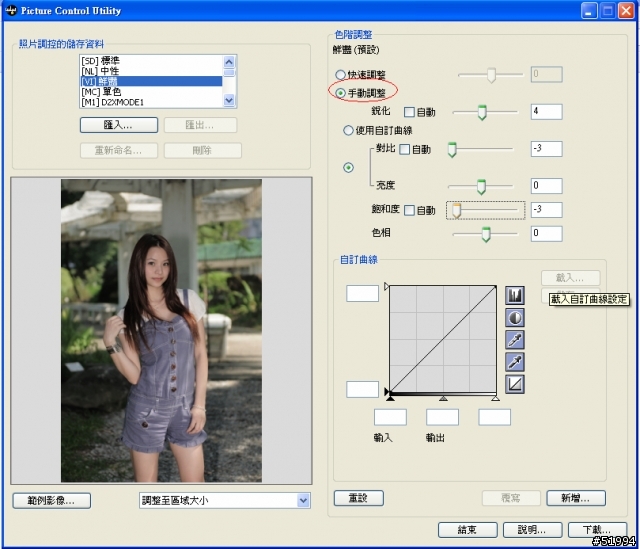This screenshot has width=640, height=549.
Task: Click the 銳化 value field showing 4
Action: pos(547,111)
